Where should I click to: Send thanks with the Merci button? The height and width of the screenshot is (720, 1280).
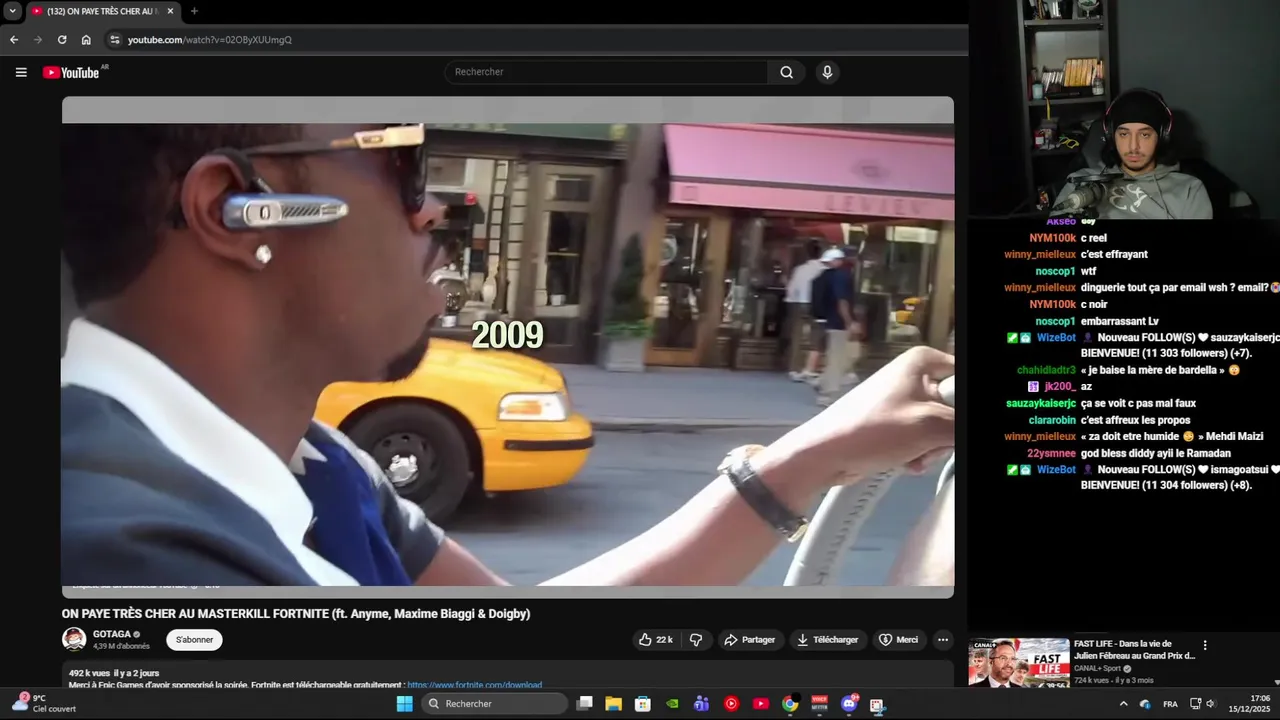(x=898, y=640)
